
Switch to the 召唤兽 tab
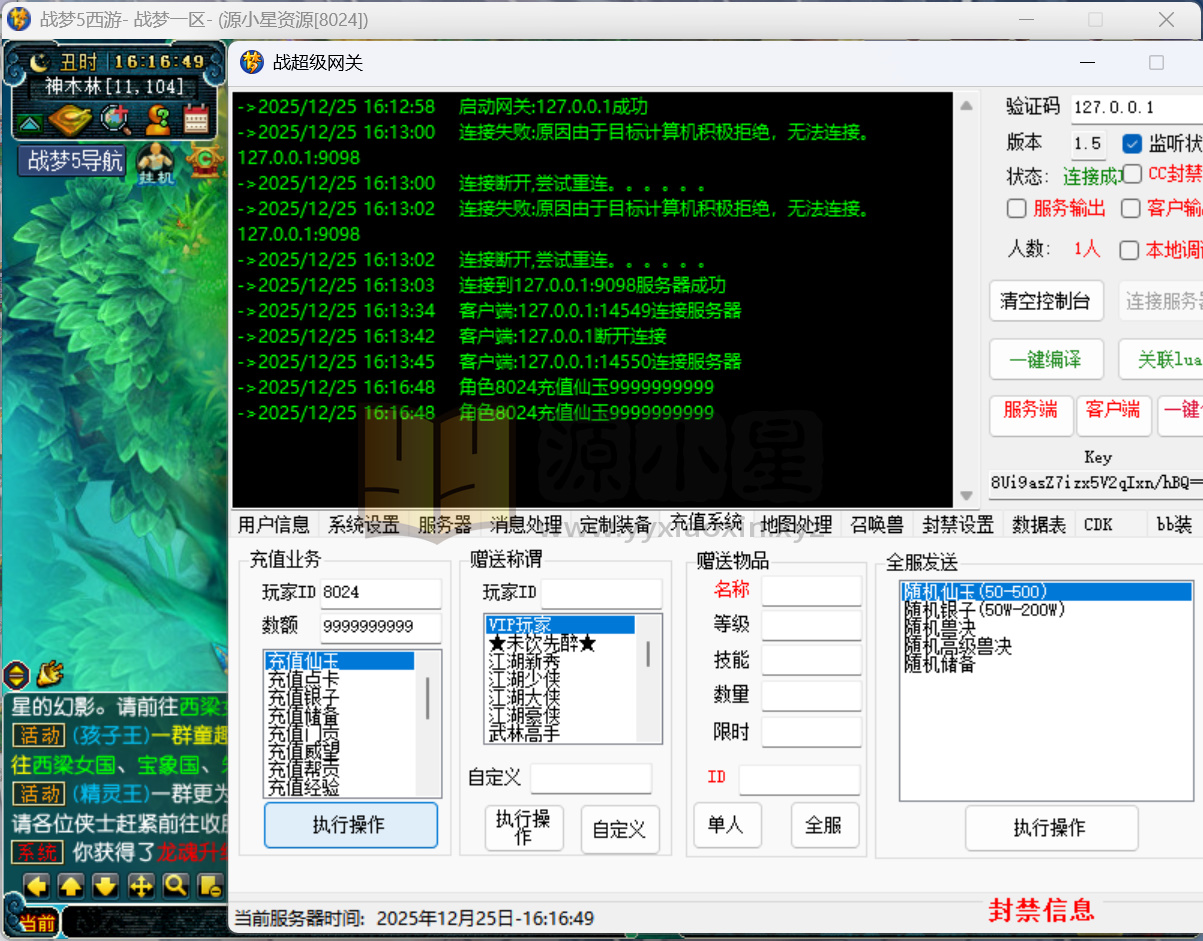click(x=877, y=523)
